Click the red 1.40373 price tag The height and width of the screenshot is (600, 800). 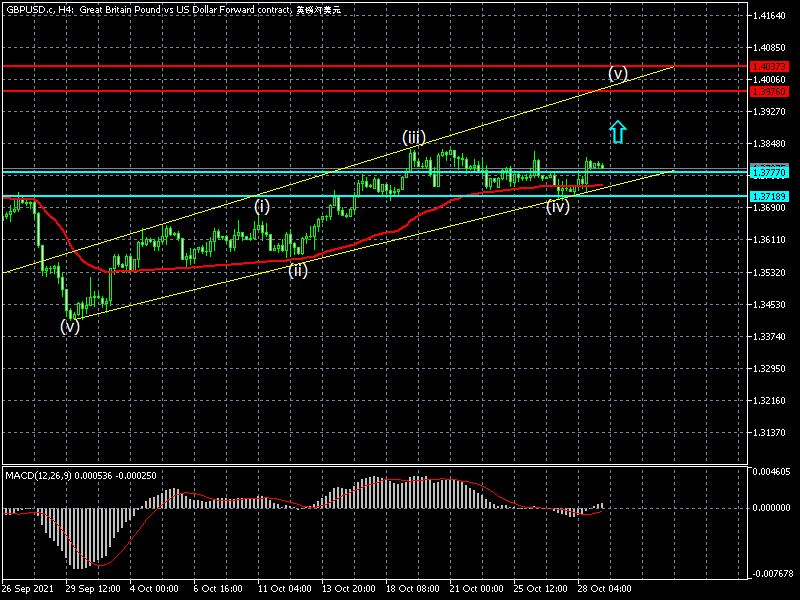(x=769, y=66)
